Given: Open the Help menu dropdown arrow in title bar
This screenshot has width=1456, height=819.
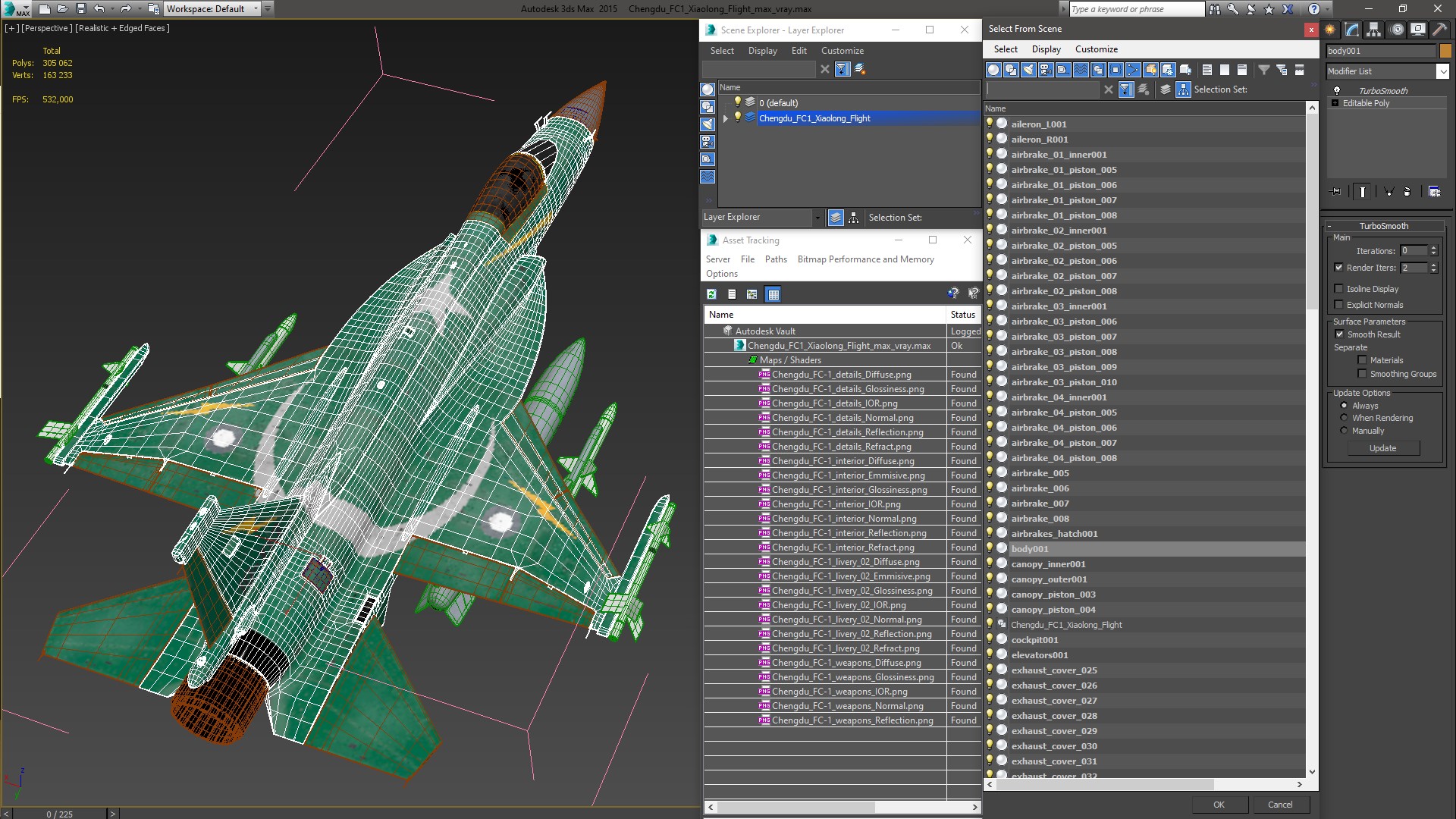Looking at the screenshot, I should [1328, 9].
